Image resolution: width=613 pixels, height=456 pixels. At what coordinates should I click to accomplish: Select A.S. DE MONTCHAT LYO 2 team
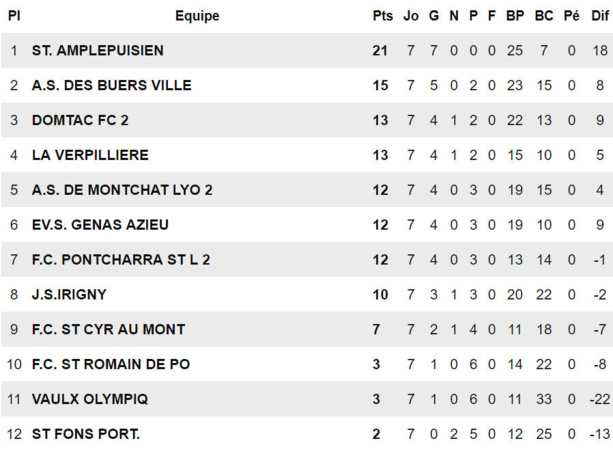pos(122,190)
